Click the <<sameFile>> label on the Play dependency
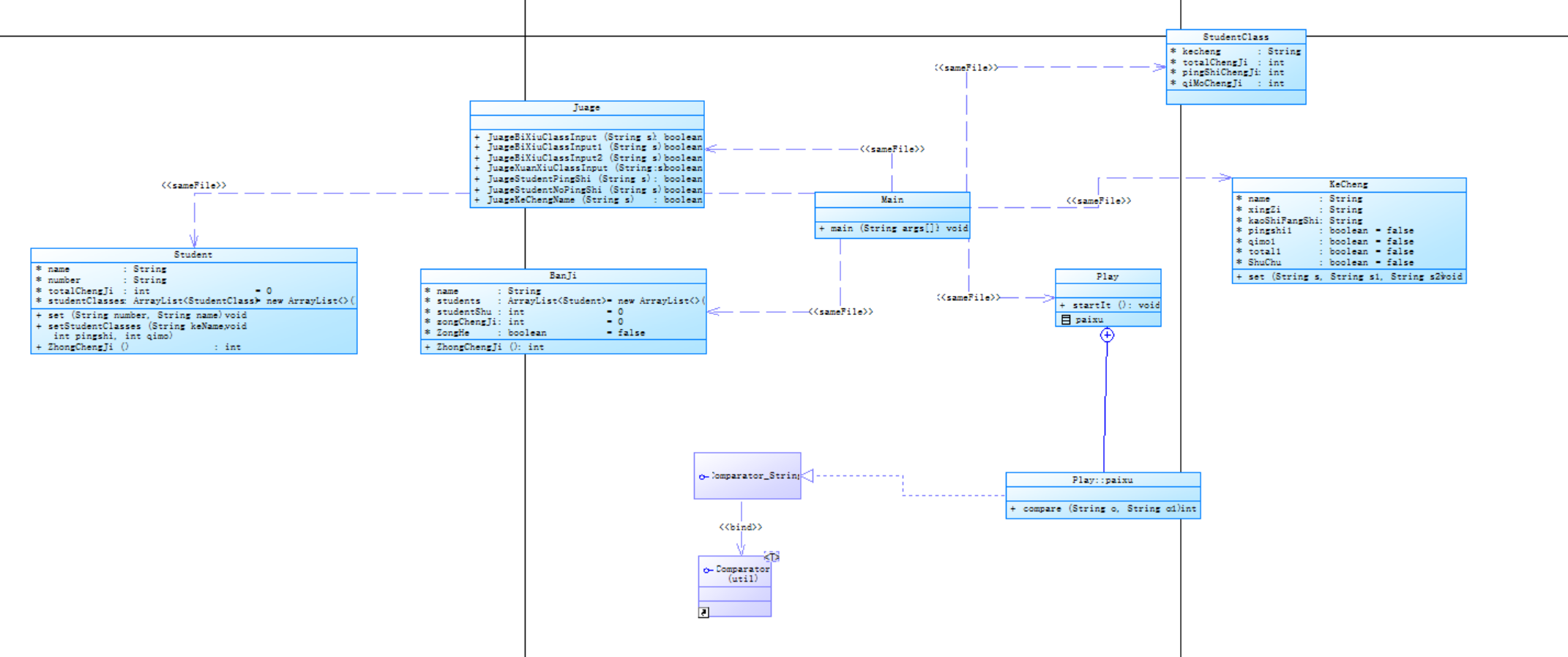The image size is (1568, 657). coord(968,297)
